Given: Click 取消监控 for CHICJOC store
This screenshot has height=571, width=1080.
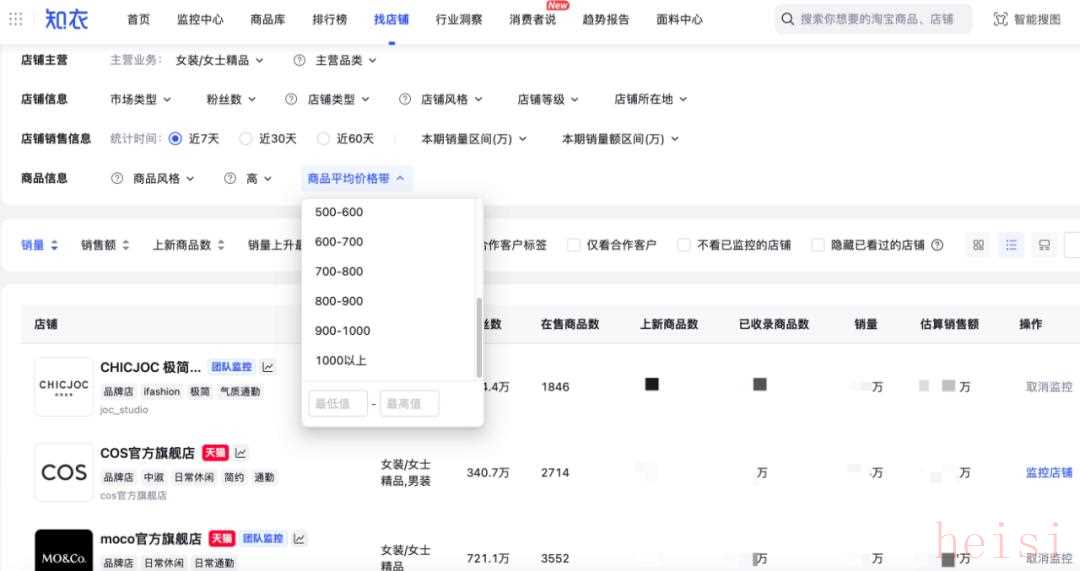Looking at the screenshot, I should (1048, 387).
